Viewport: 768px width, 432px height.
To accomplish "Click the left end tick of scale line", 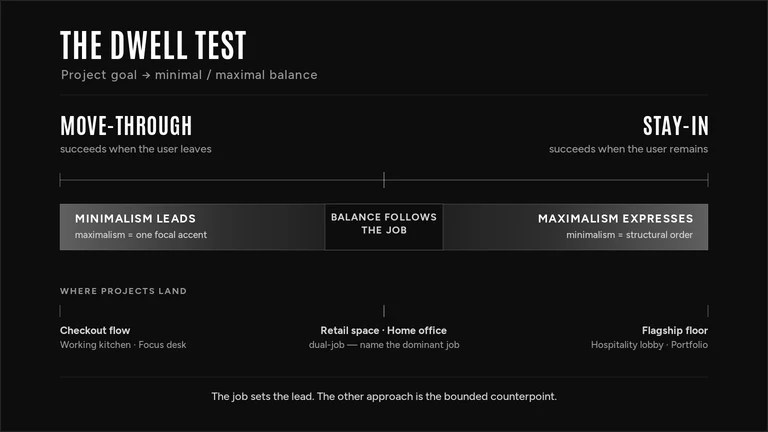I will 60,180.
